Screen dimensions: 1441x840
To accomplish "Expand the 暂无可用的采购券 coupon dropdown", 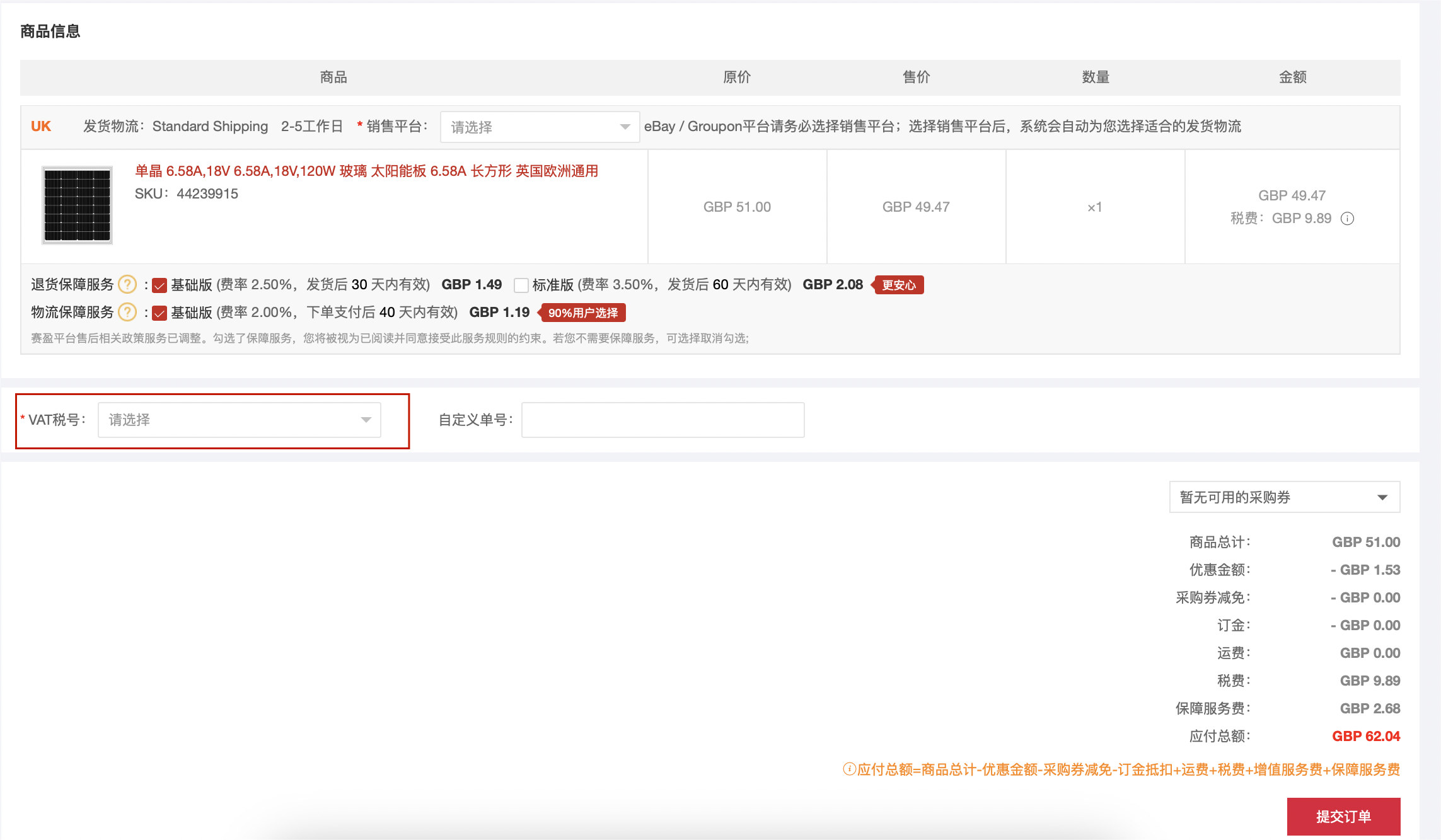I will tap(1284, 497).
